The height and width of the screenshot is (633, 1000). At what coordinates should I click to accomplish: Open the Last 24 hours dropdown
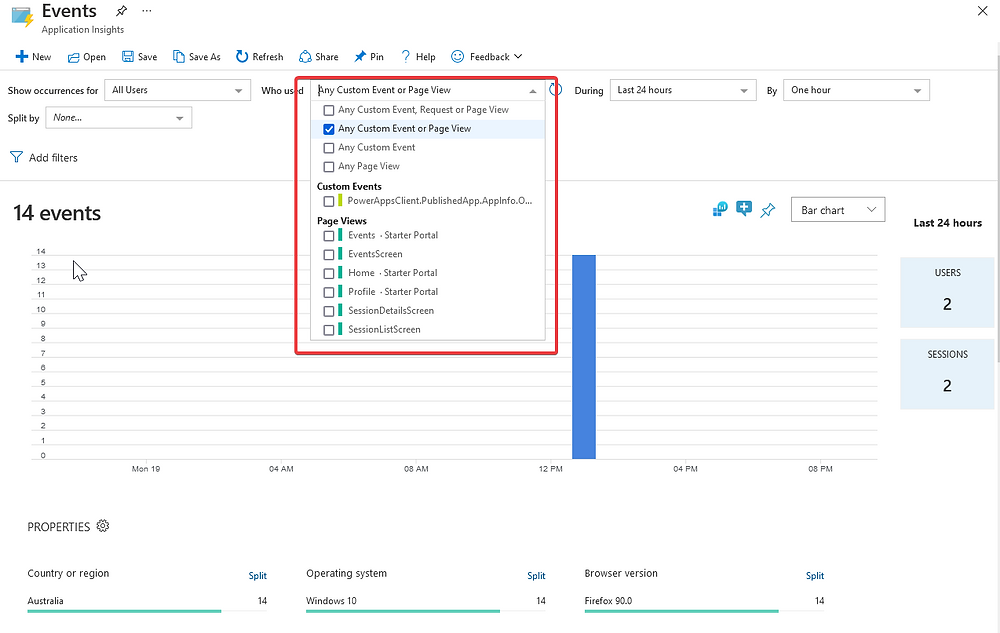[x=683, y=91]
